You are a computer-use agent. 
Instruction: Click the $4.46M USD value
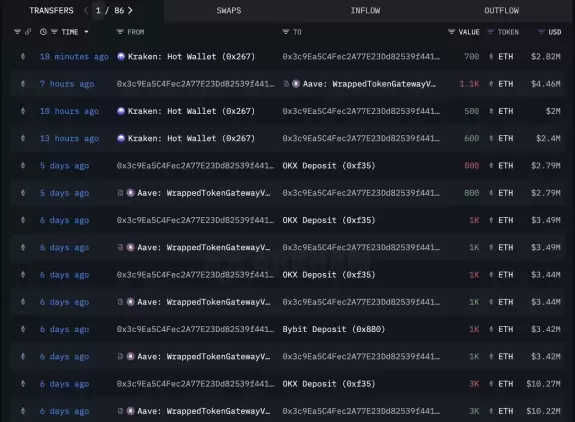[x=546, y=84]
